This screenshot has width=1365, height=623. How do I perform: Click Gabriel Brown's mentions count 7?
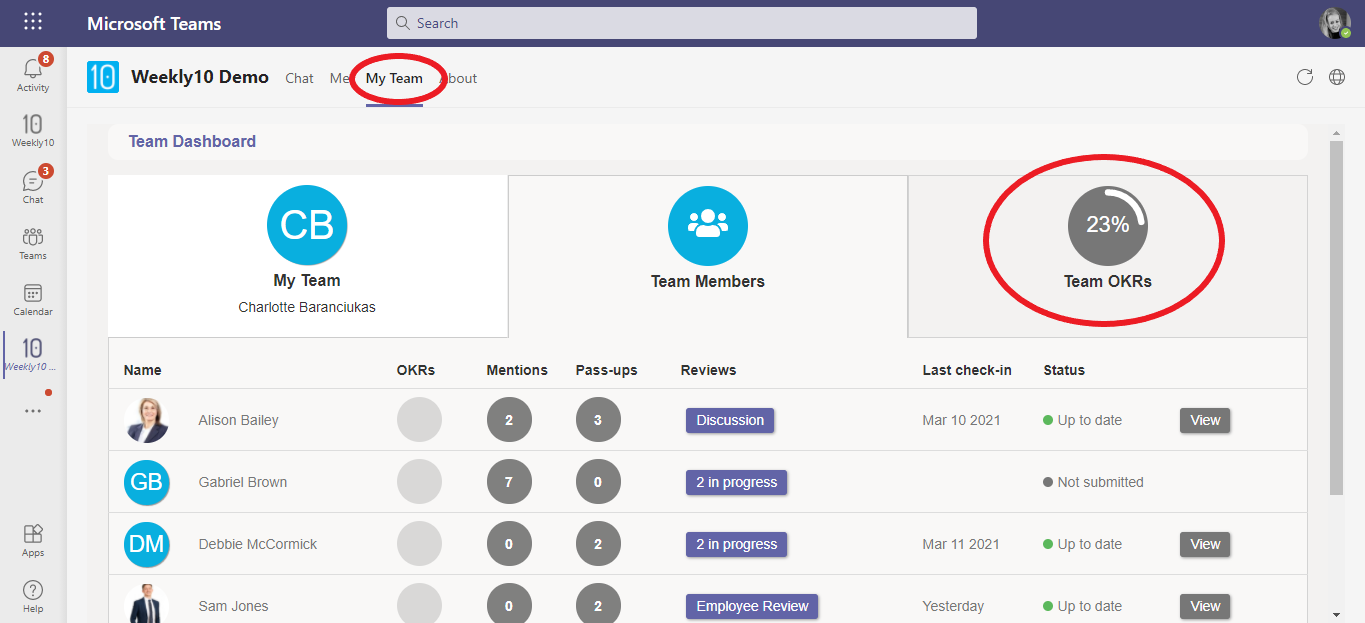pos(509,482)
